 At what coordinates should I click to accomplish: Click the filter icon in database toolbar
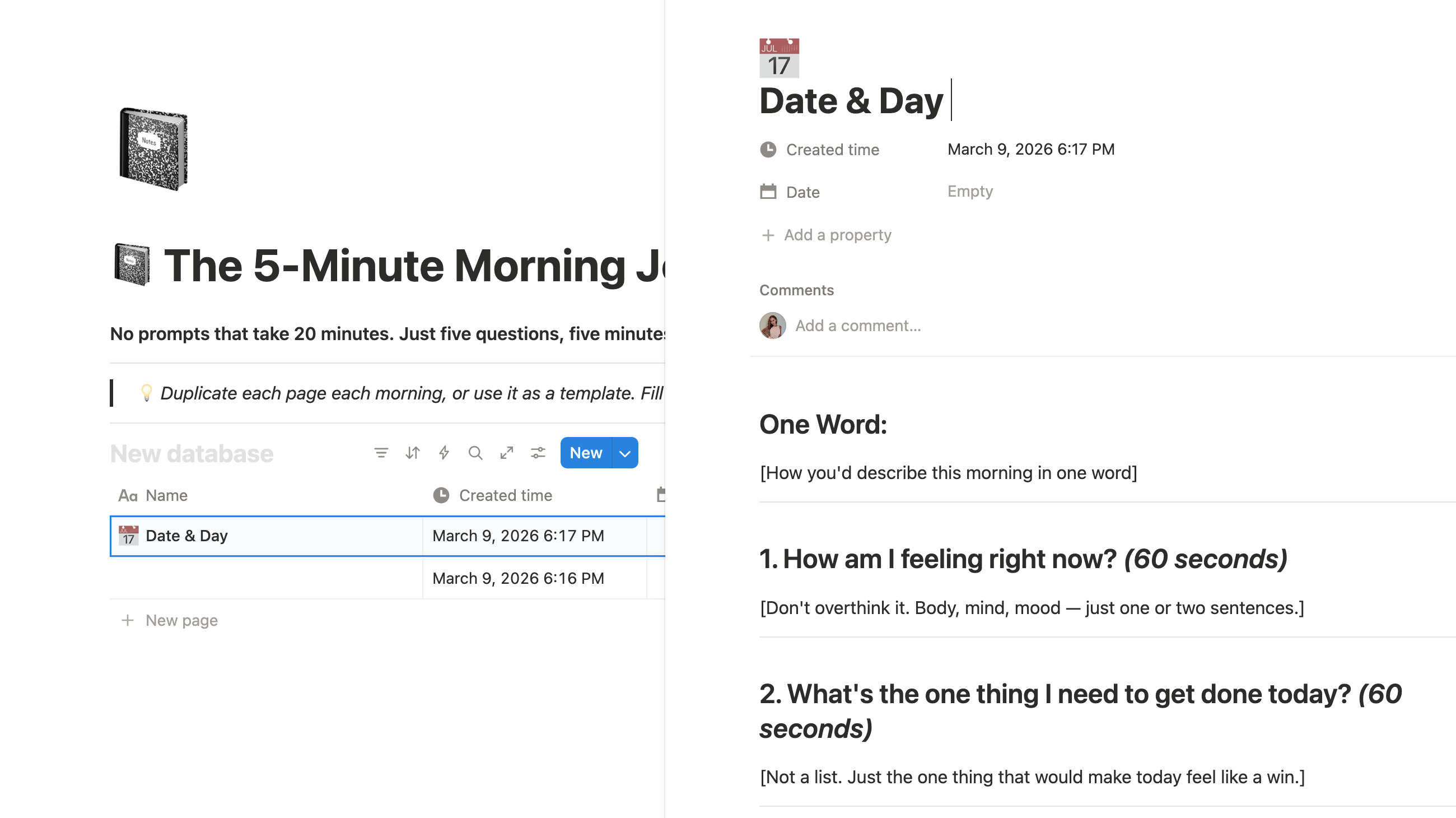[381, 453]
